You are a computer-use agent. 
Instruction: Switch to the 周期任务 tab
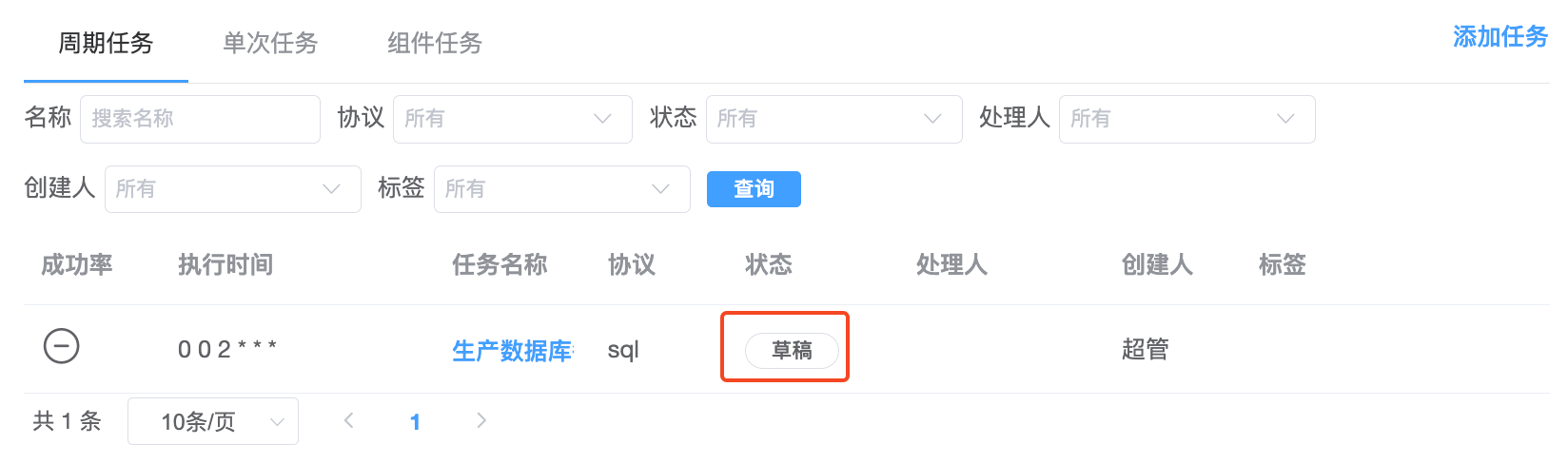coord(106,43)
